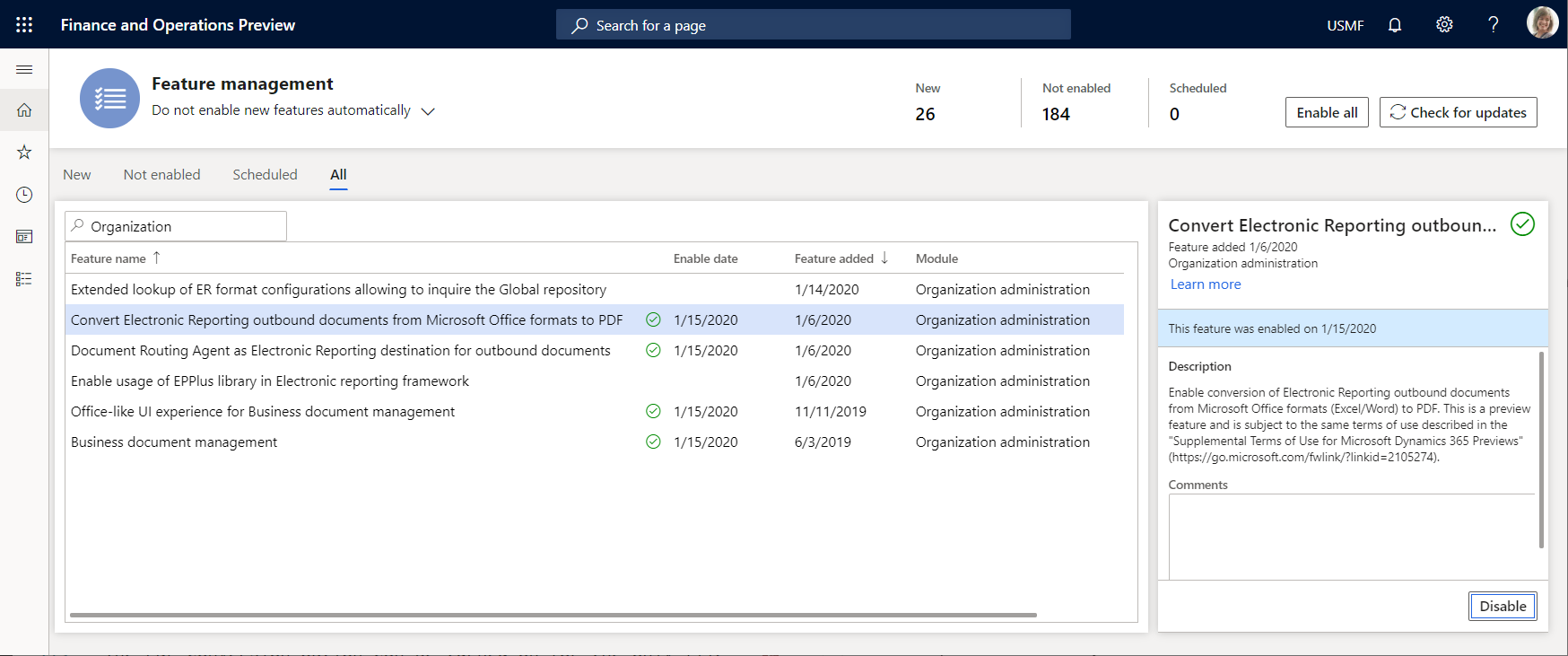
Task: Open Modules list icon in sidebar
Action: coord(24,279)
